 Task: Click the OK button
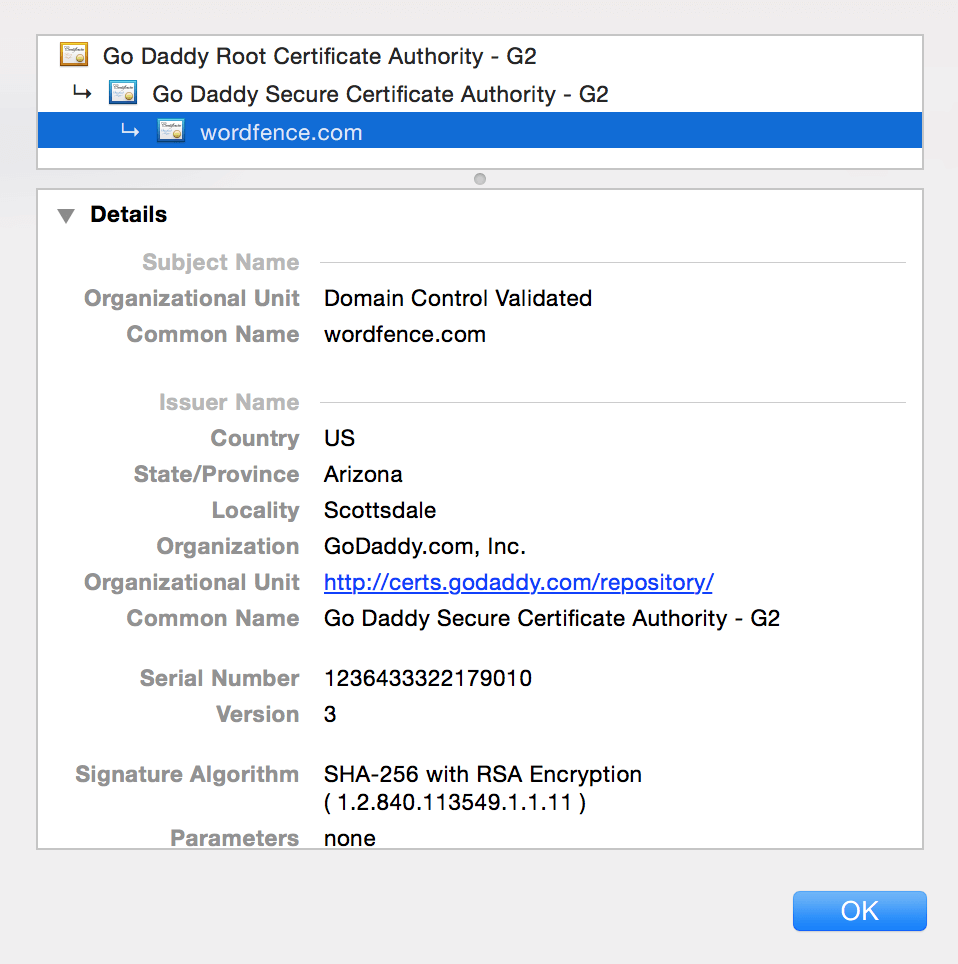coord(859,910)
